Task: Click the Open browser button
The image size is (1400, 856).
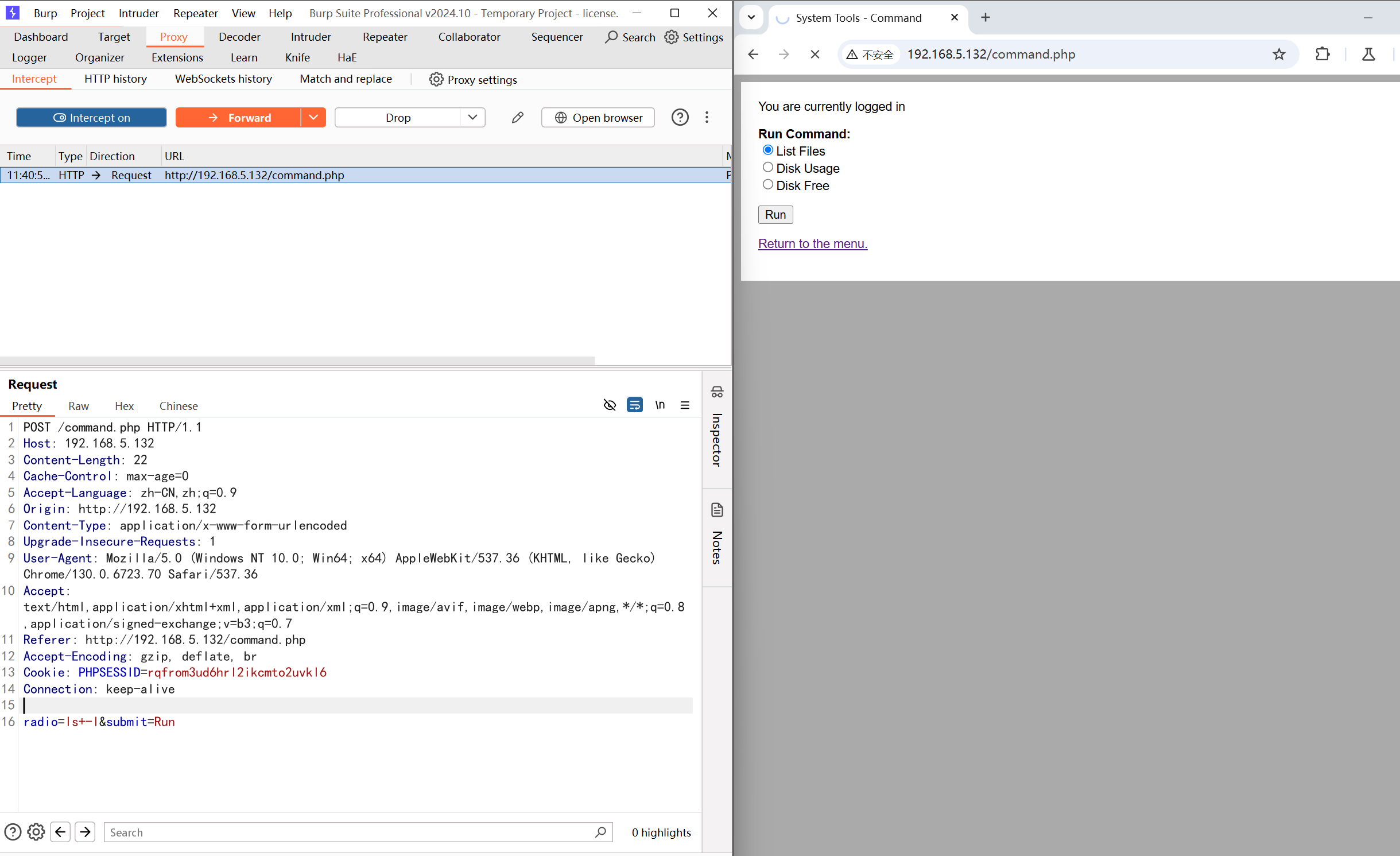Action: [598, 118]
